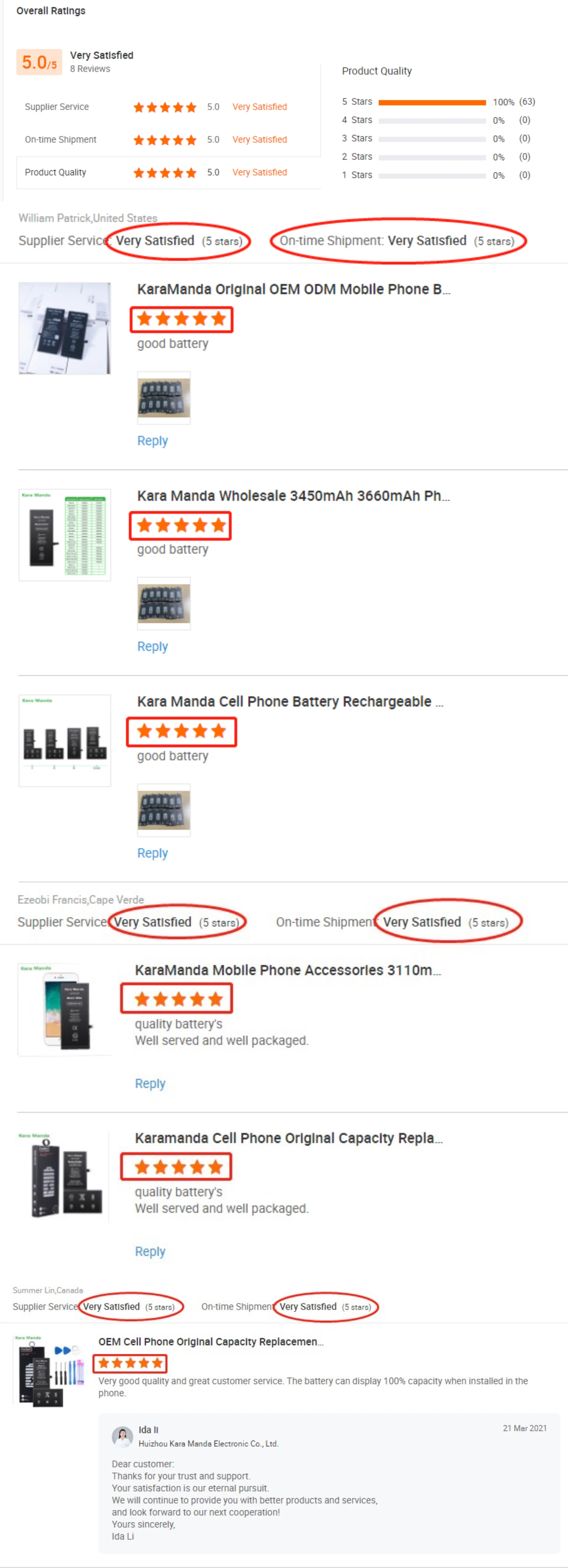Open review photo under Kara Manda Wholesale review
568x1568 pixels.
(x=164, y=603)
